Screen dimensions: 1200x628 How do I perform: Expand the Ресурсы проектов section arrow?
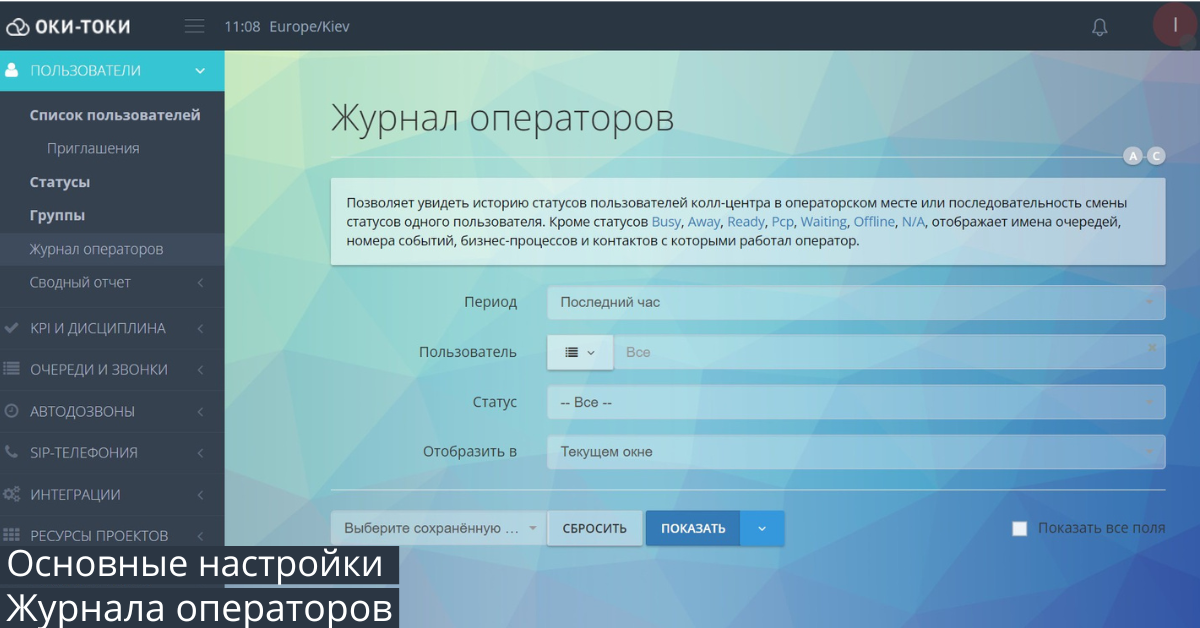(x=200, y=535)
